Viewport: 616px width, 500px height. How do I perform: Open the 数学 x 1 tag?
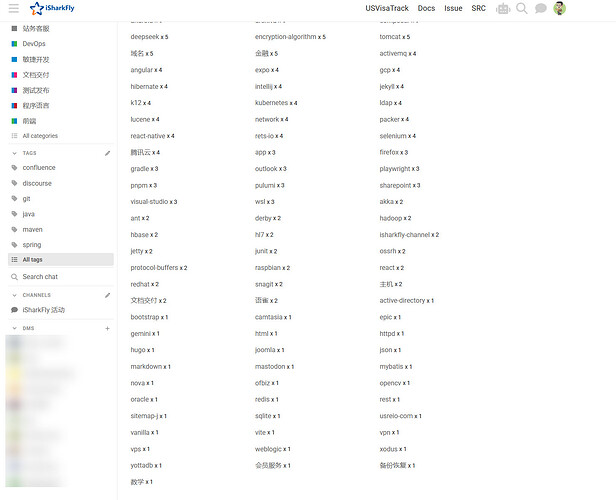tap(141, 482)
